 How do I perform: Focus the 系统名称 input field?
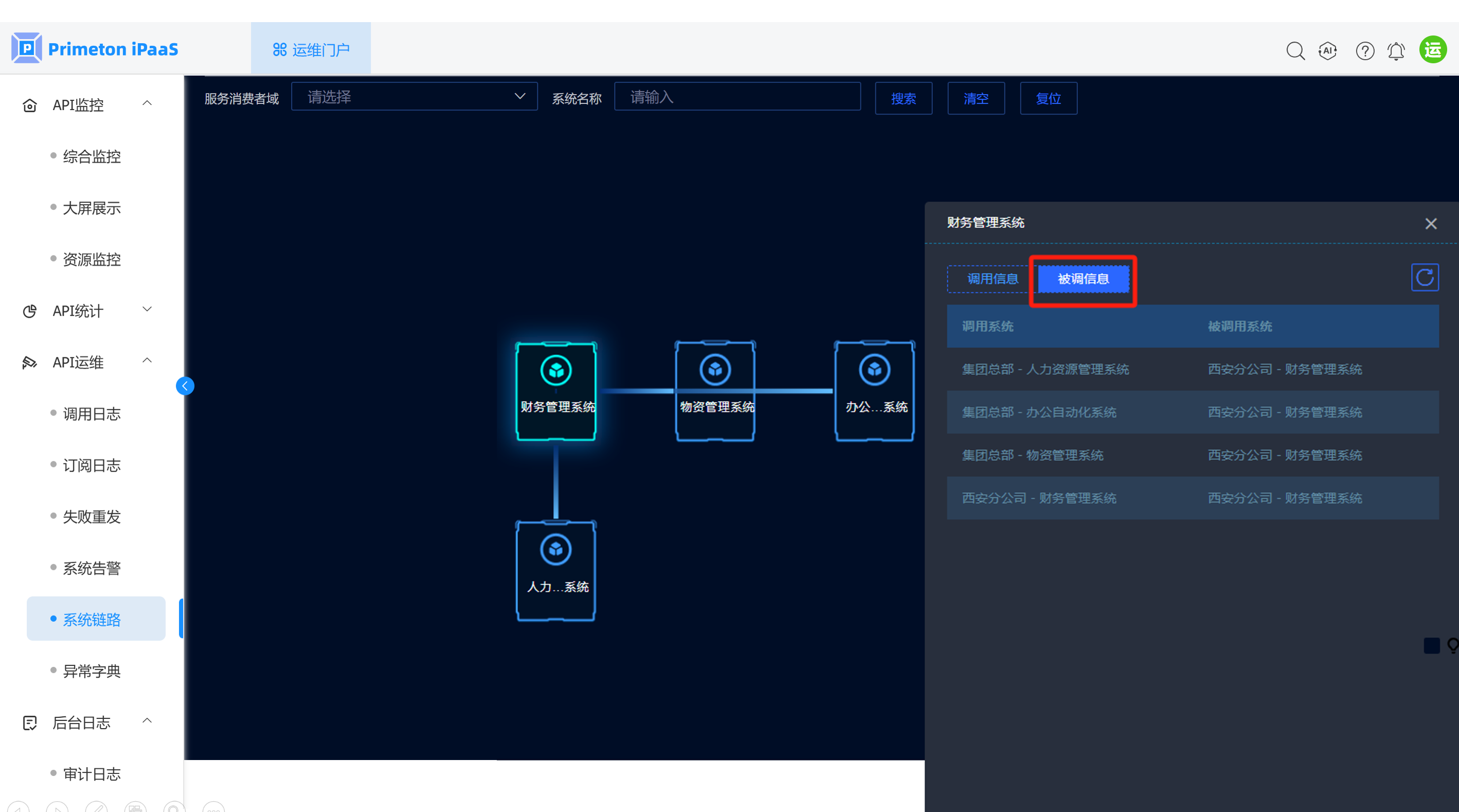tap(737, 97)
